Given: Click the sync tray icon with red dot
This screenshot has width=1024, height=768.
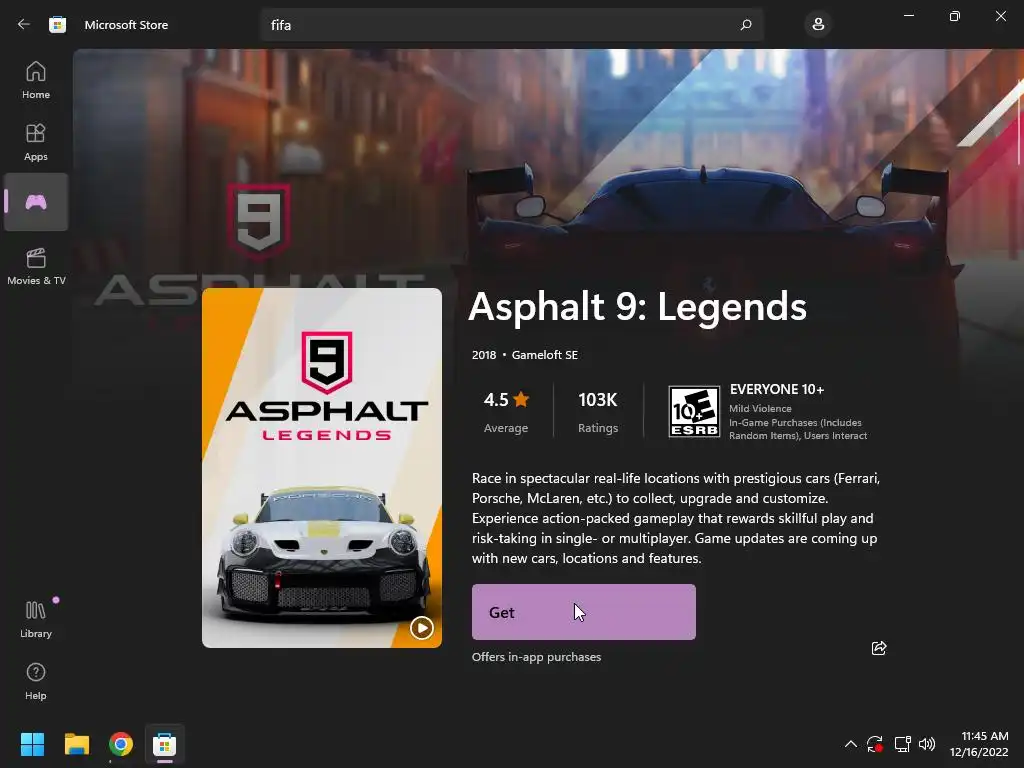Looking at the screenshot, I should [875, 744].
